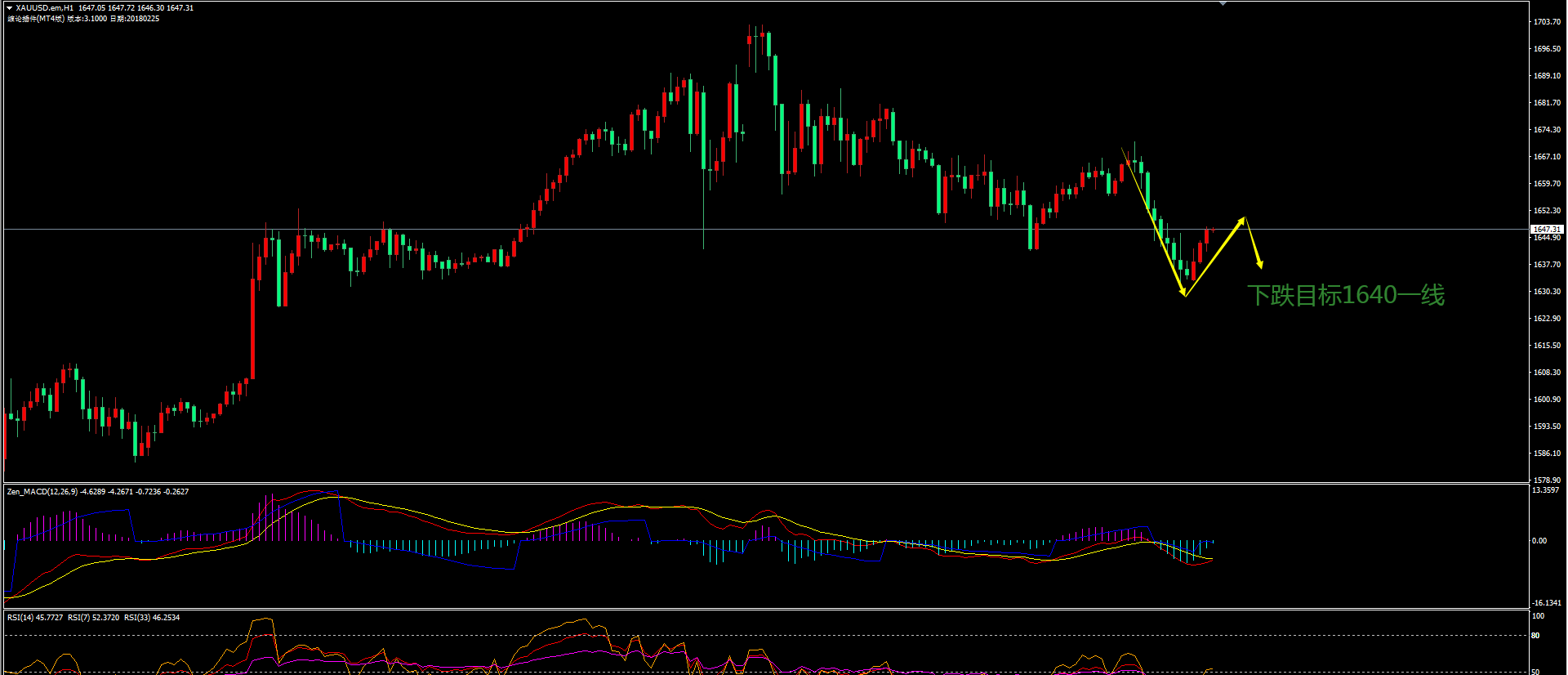Image resolution: width=1568 pixels, height=675 pixels.
Task: Click the 1703.70 price scale value
Action: pyautogui.click(x=1548, y=22)
